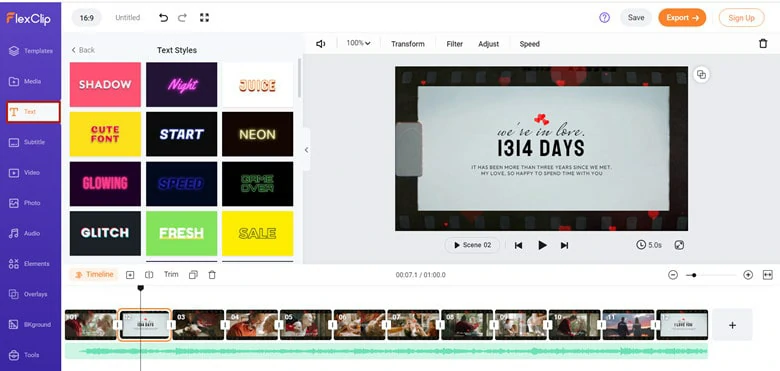Click the split icon next to Trim

(149, 275)
